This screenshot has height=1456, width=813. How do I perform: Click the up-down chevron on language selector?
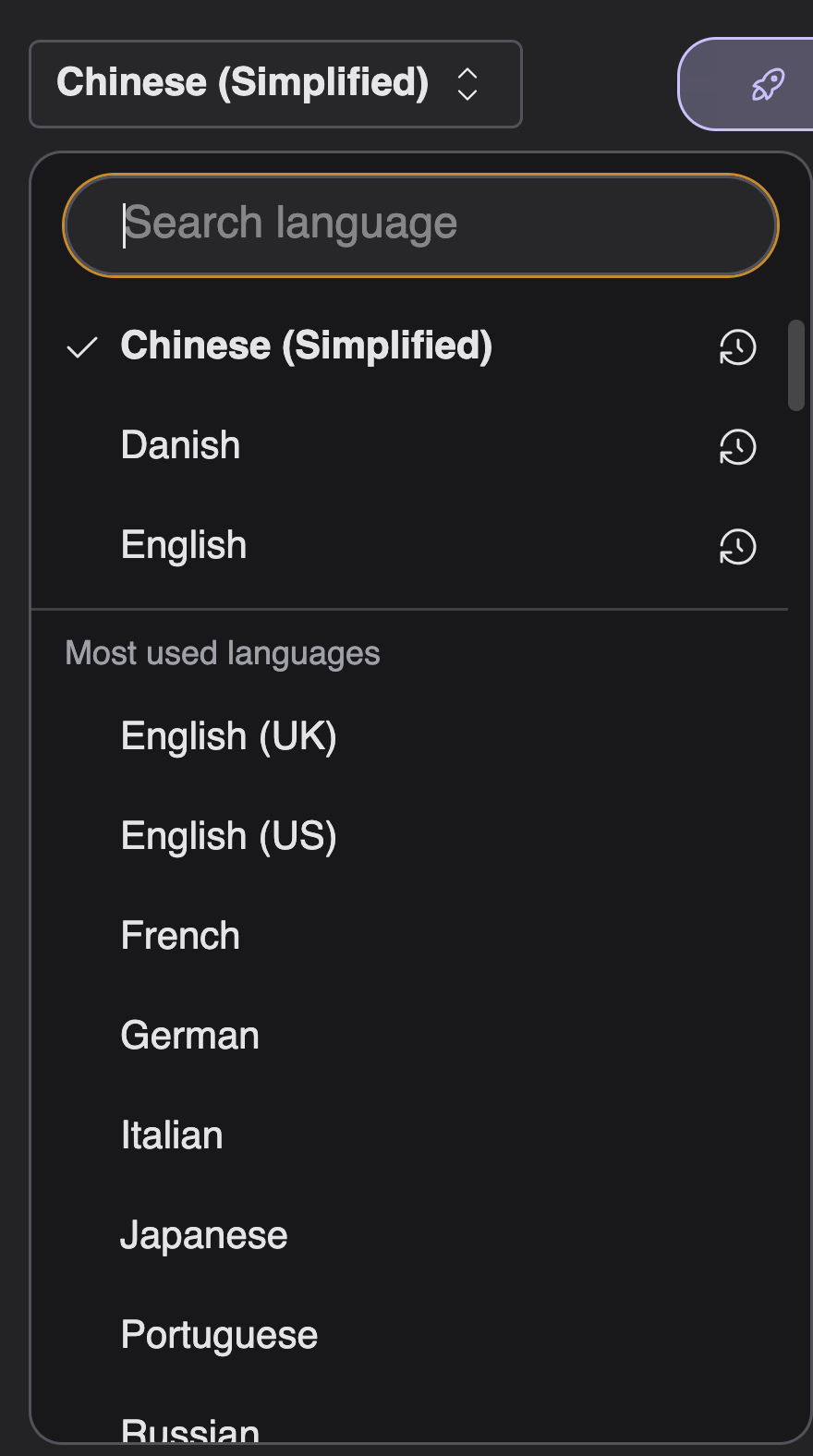point(467,84)
